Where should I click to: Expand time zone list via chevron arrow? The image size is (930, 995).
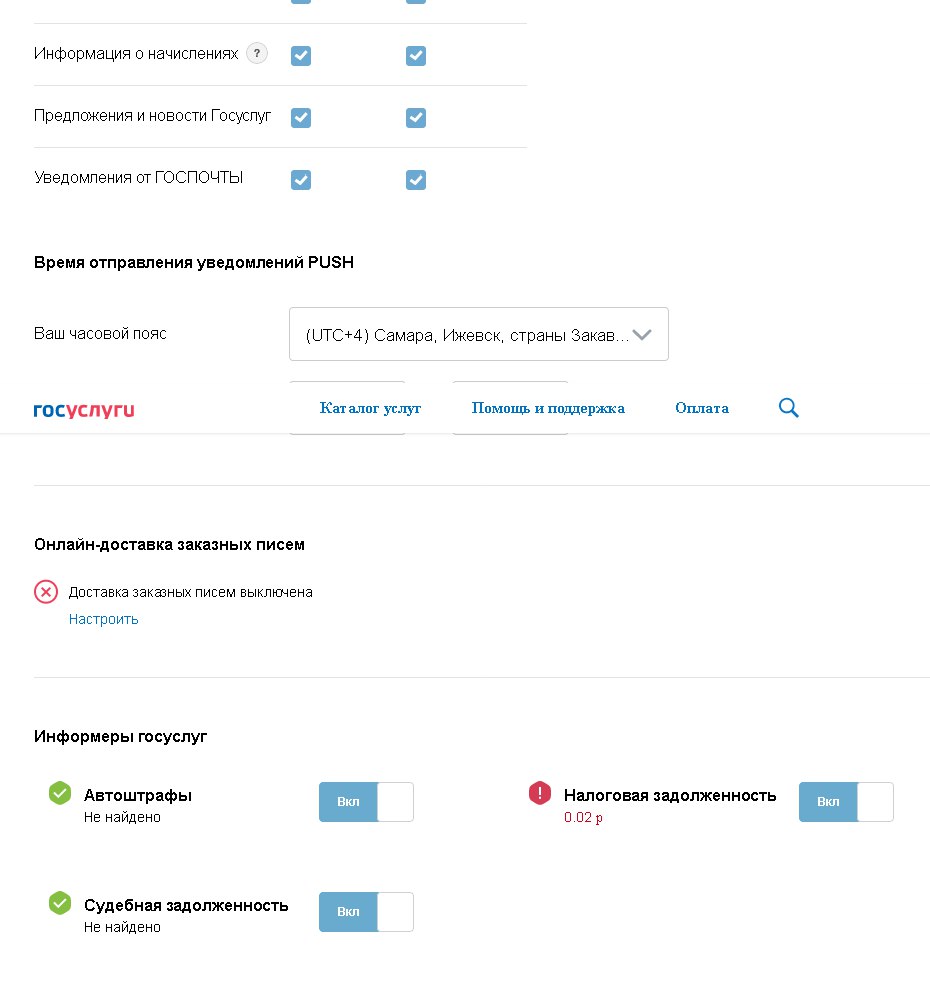[642, 335]
